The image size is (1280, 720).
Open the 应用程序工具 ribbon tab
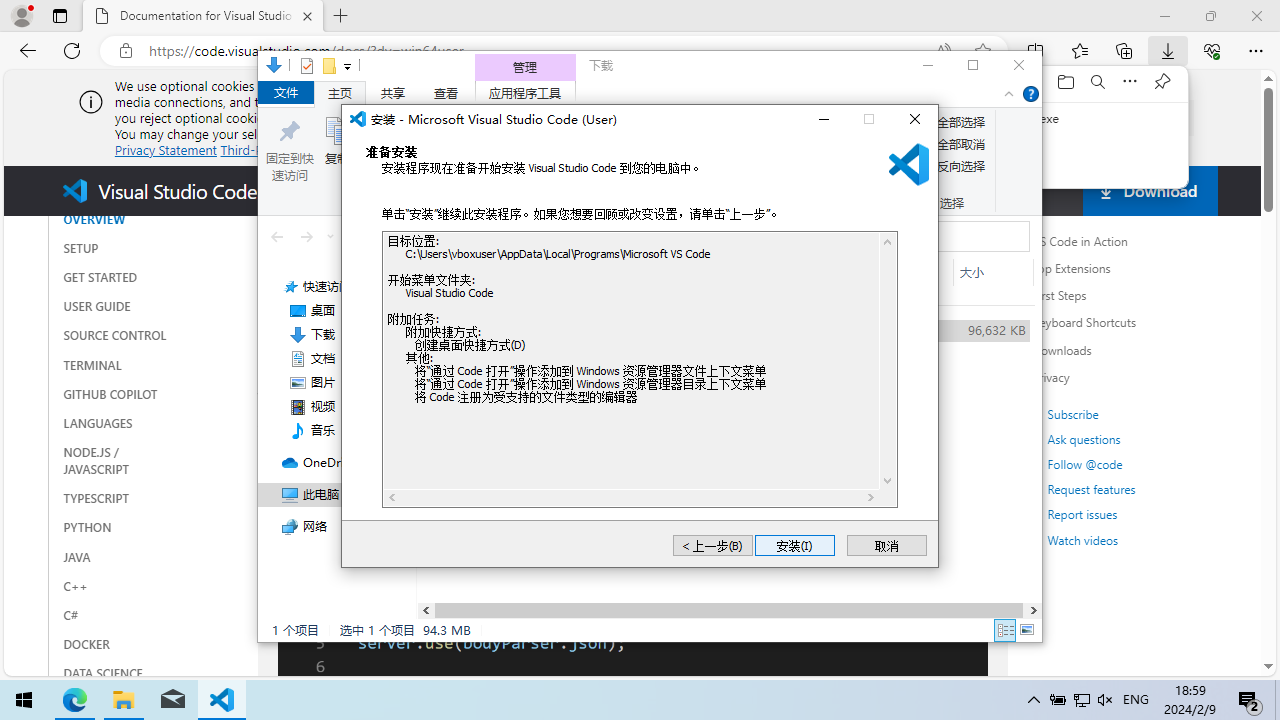(525, 93)
